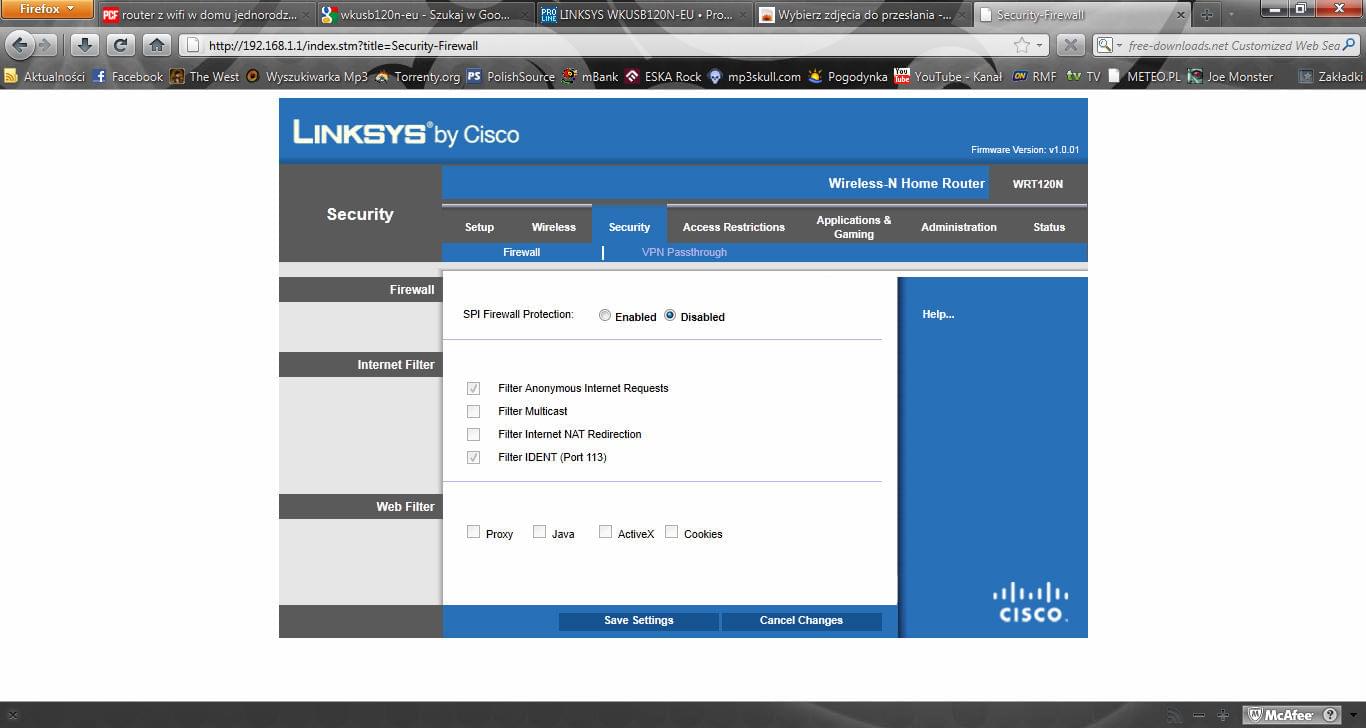This screenshot has width=1366, height=728.
Task: Open the Administration tab
Action: [x=959, y=227]
